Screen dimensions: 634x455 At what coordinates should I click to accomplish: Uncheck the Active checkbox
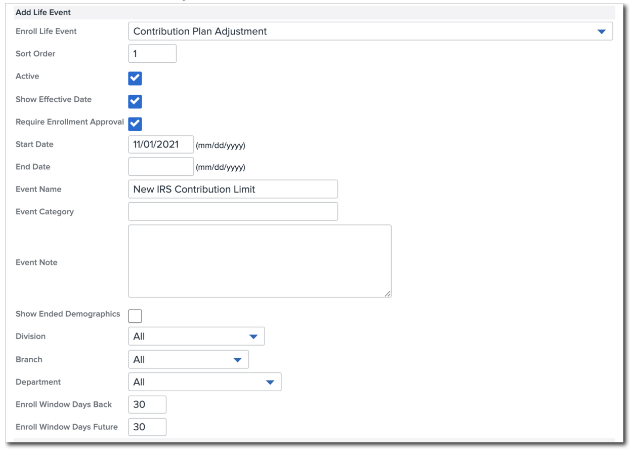(x=135, y=78)
